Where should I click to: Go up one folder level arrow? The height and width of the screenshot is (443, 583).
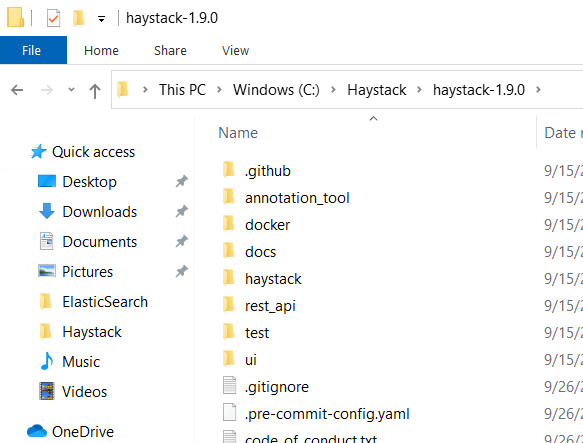(95, 90)
